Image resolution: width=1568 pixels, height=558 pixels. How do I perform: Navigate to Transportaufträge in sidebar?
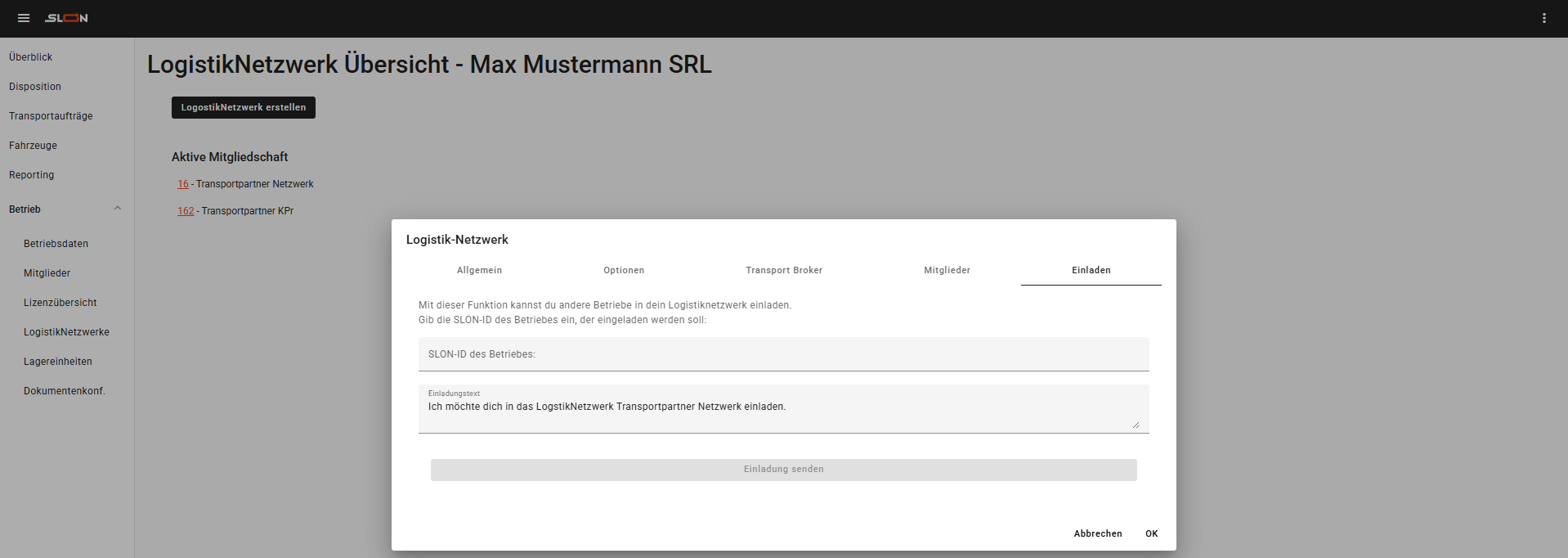coord(51,116)
